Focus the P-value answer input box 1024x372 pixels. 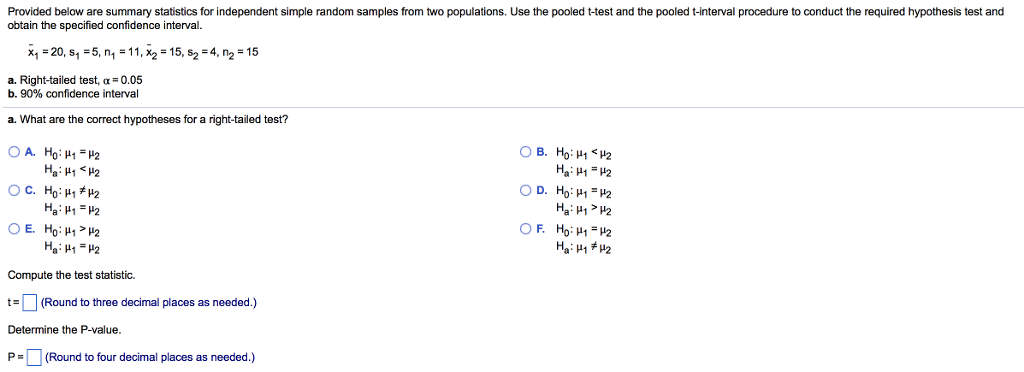click(35, 358)
